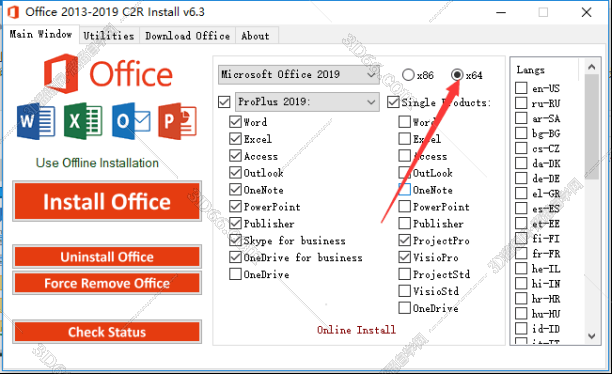
Task: Click the Force Remove Office button
Action: (107, 283)
